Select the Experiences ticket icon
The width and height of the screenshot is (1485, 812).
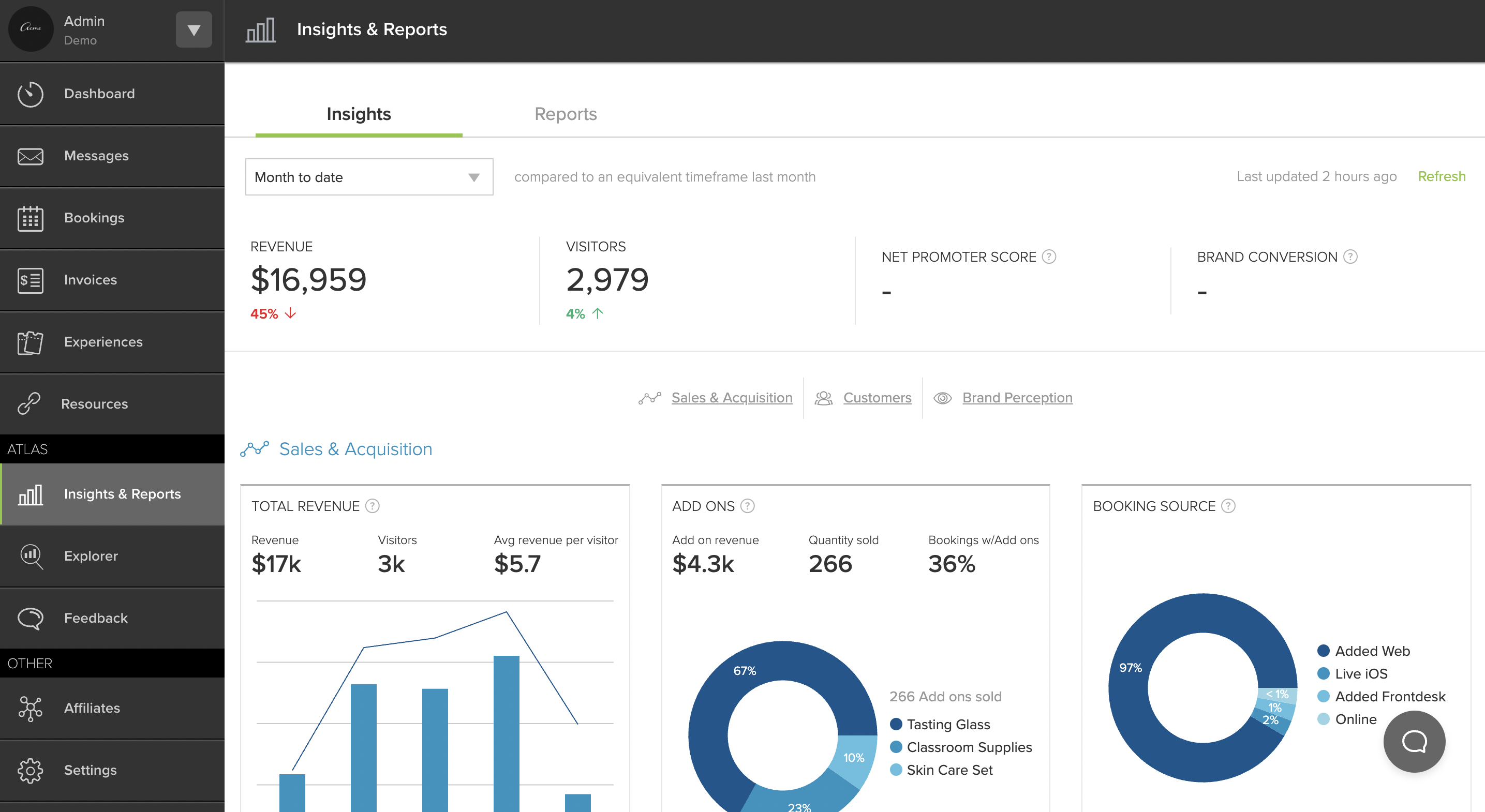tap(30, 342)
